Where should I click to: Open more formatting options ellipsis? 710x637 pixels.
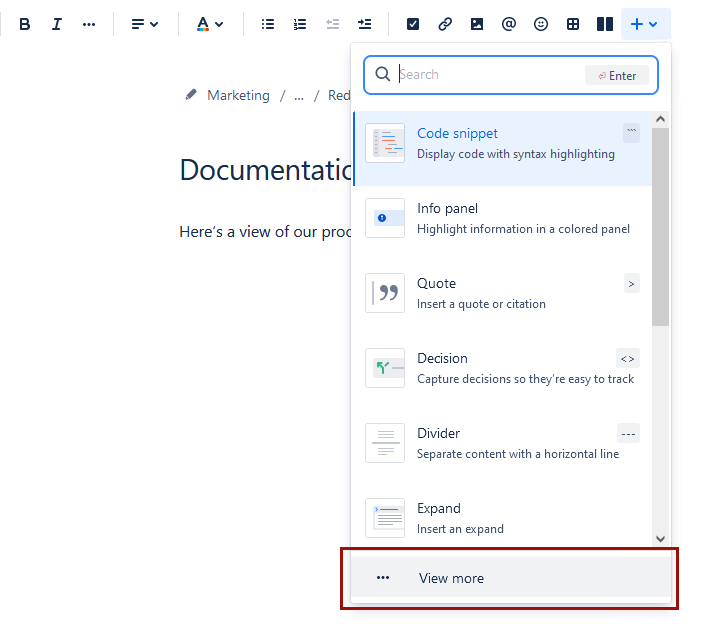[89, 24]
